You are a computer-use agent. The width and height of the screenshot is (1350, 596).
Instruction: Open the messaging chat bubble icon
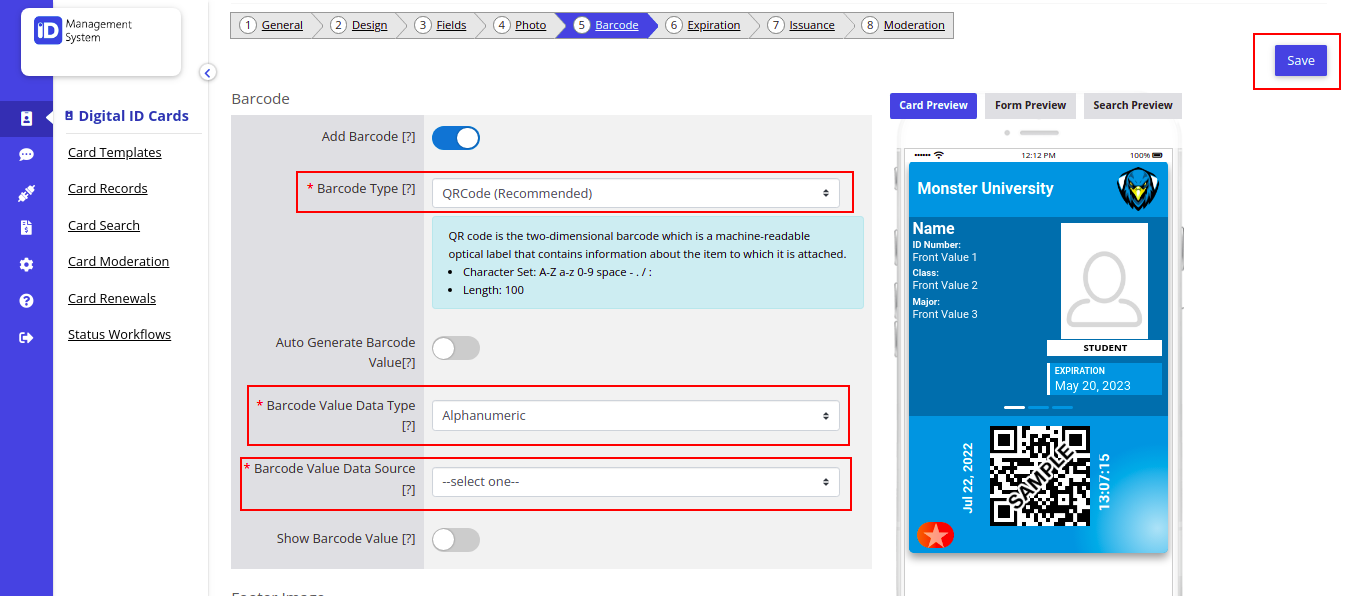(x=26, y=155)
